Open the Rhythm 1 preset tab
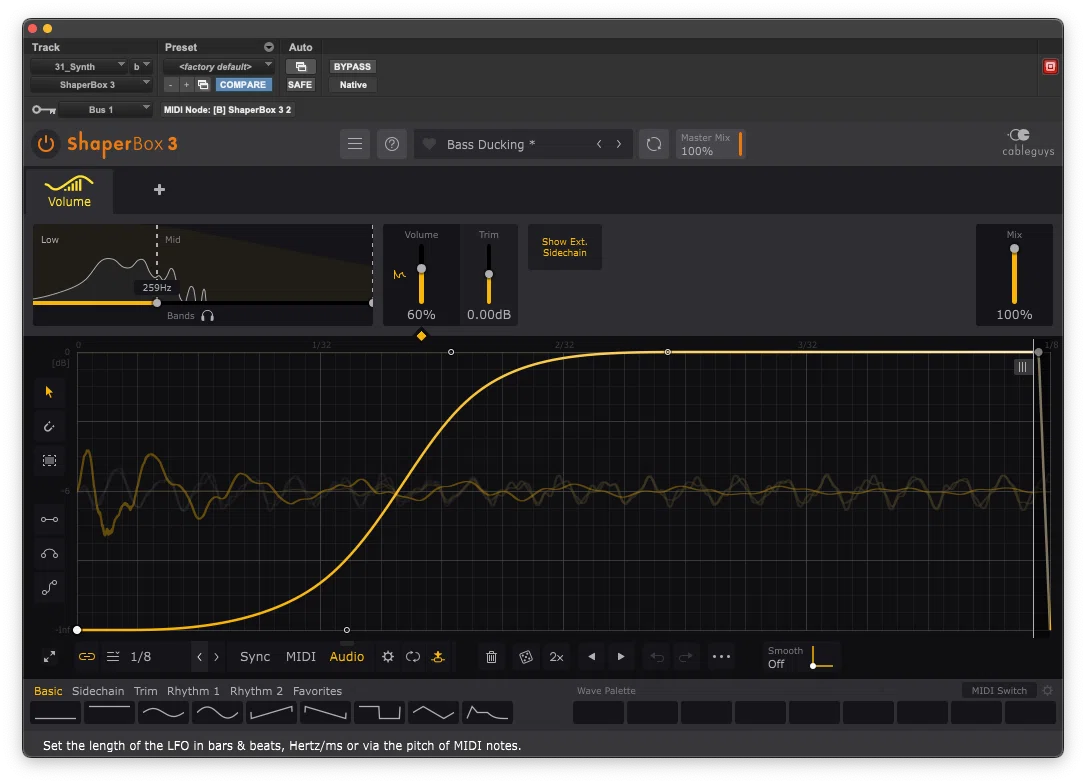The image size is (1086, 784). tap(193, 691)
